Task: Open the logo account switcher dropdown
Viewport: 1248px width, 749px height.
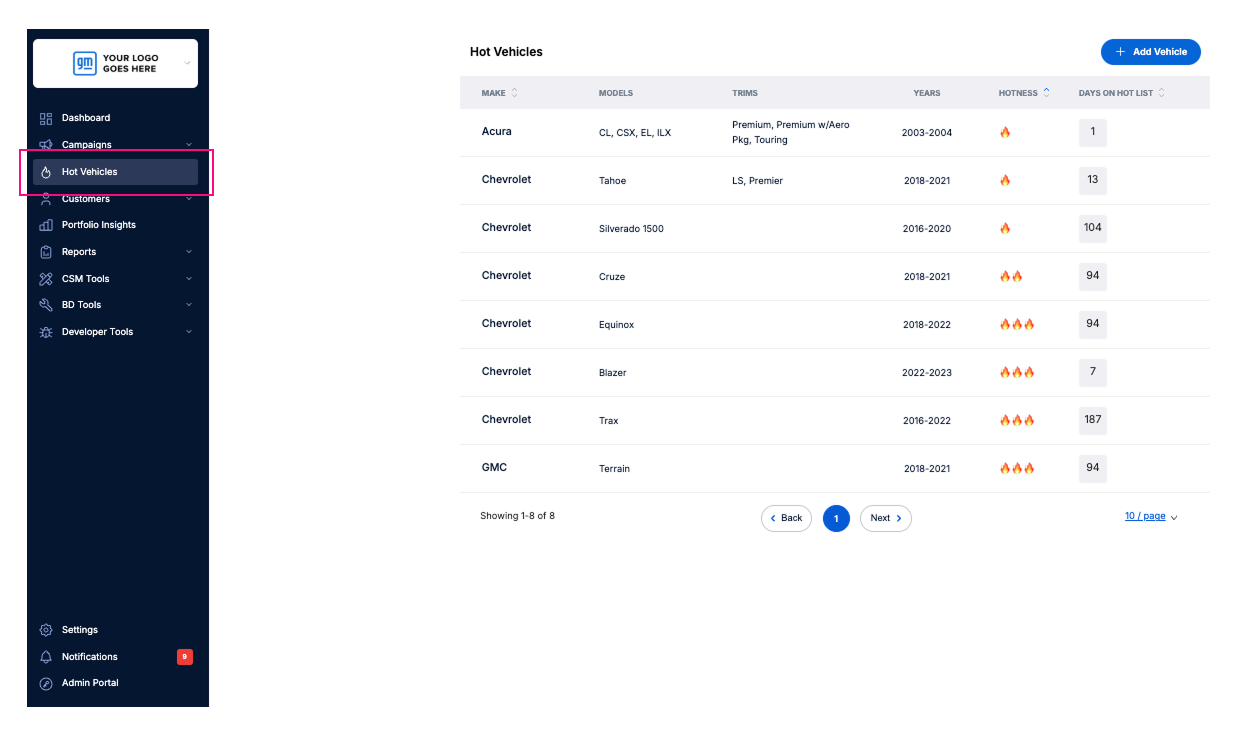Action: coord(187,64)
